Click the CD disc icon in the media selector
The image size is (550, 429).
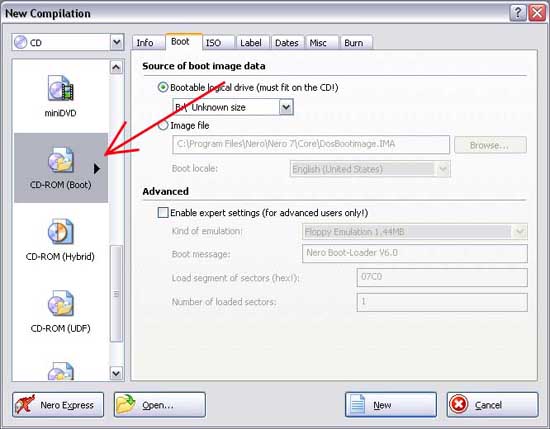[20, 42]
